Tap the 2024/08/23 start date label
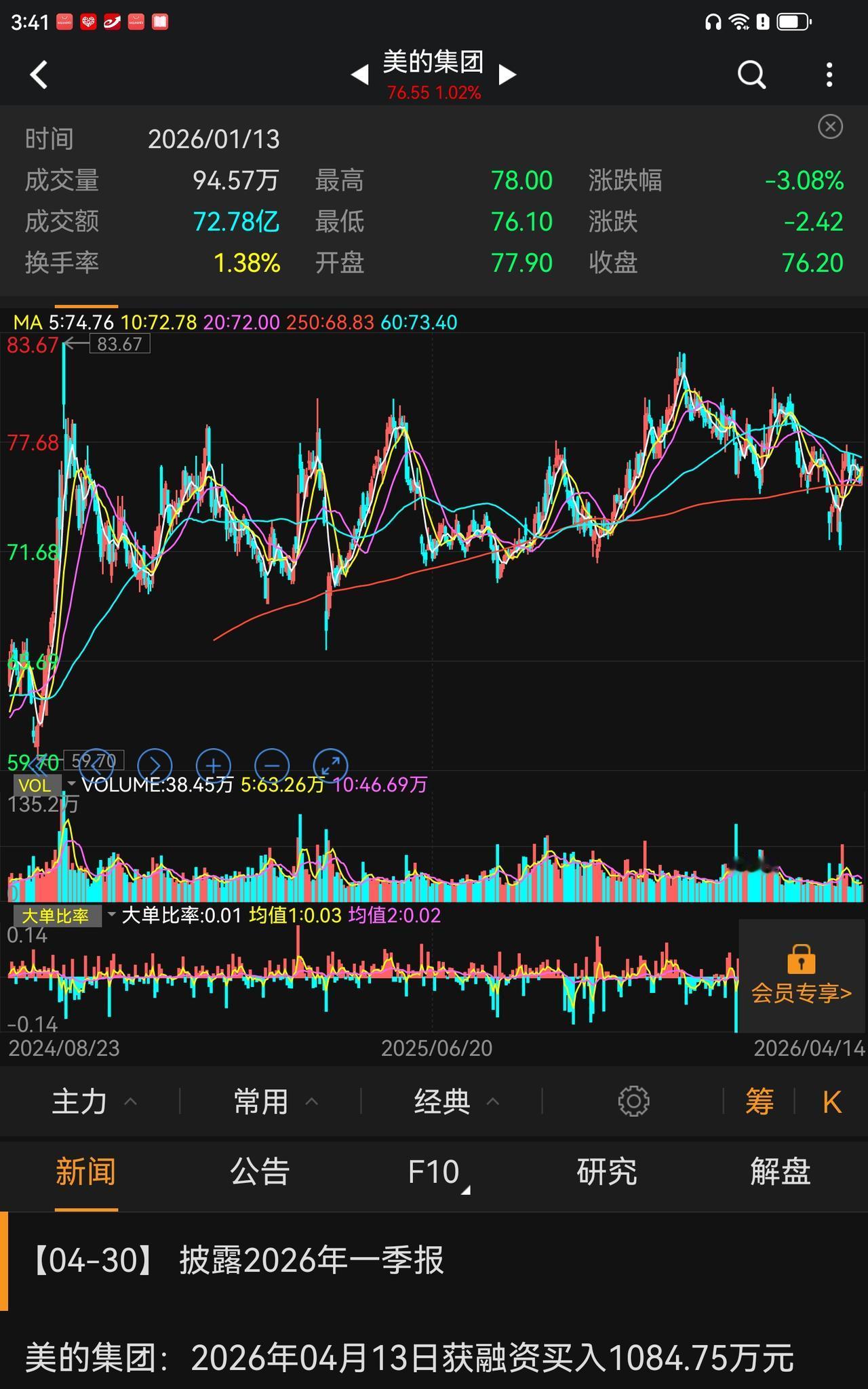Screen dimensions: 868x1389 [x=64, y=1049]
